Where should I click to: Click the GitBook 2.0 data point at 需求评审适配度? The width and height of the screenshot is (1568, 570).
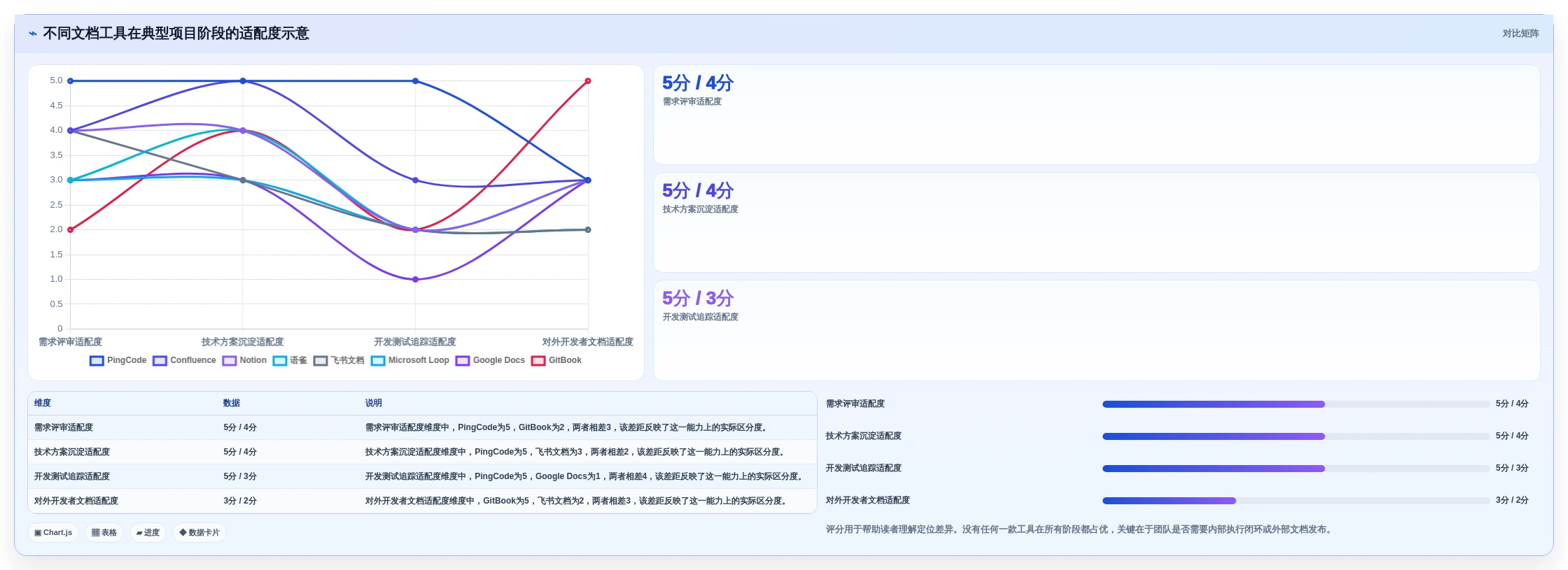point(70,230)
